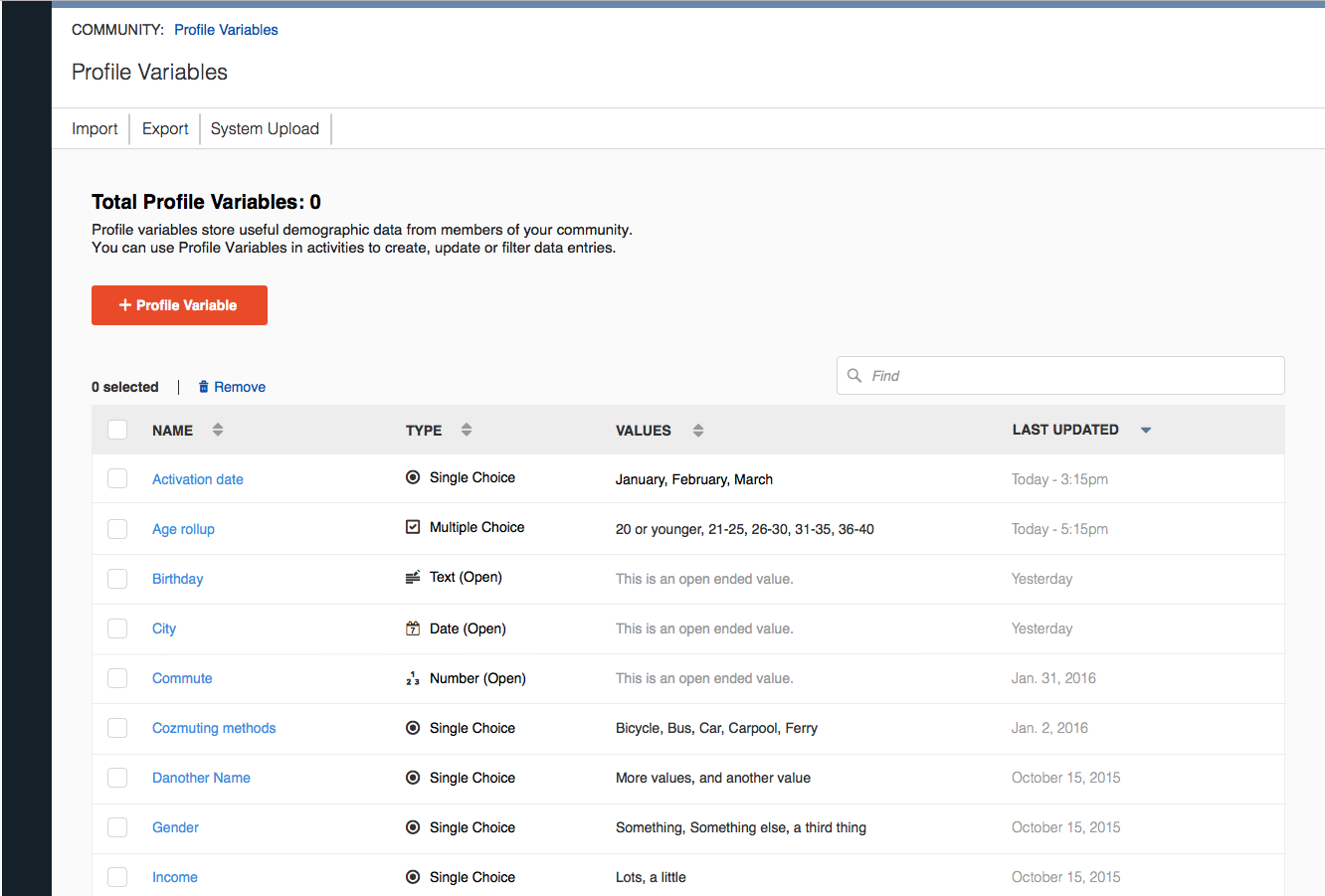Click the "Lots, a little" values cell
The height and width of the screenshot is (896, 1325).
point(651,877)
